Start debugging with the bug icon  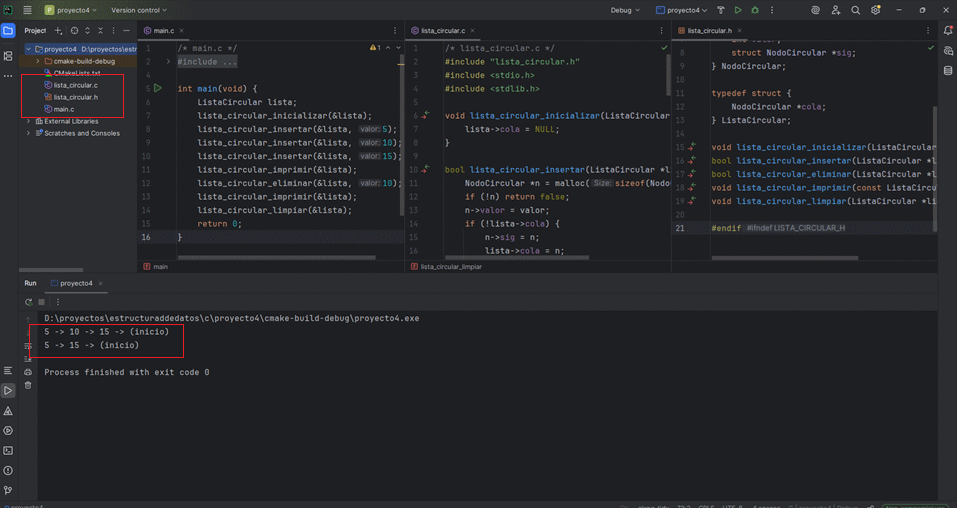[755, 10]
